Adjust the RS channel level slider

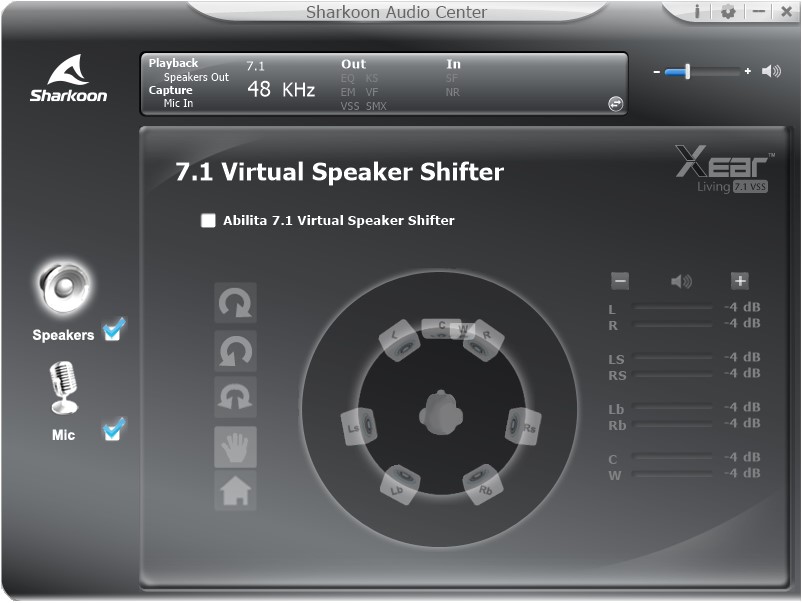[673, 374]
